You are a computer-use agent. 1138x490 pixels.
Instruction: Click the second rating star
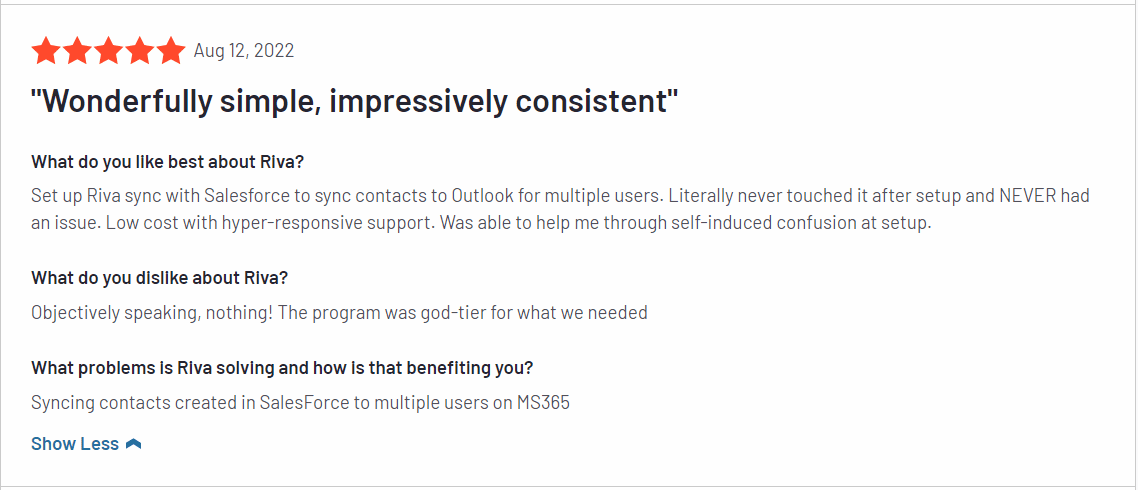tap(77, 50)
